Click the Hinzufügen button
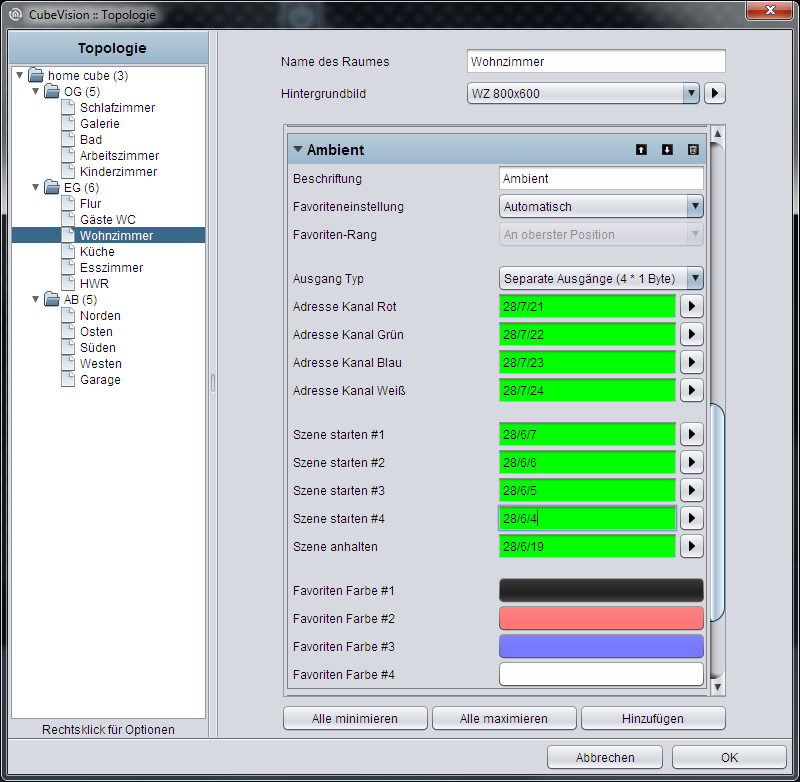The image size is (800, 782). [653, 718]
